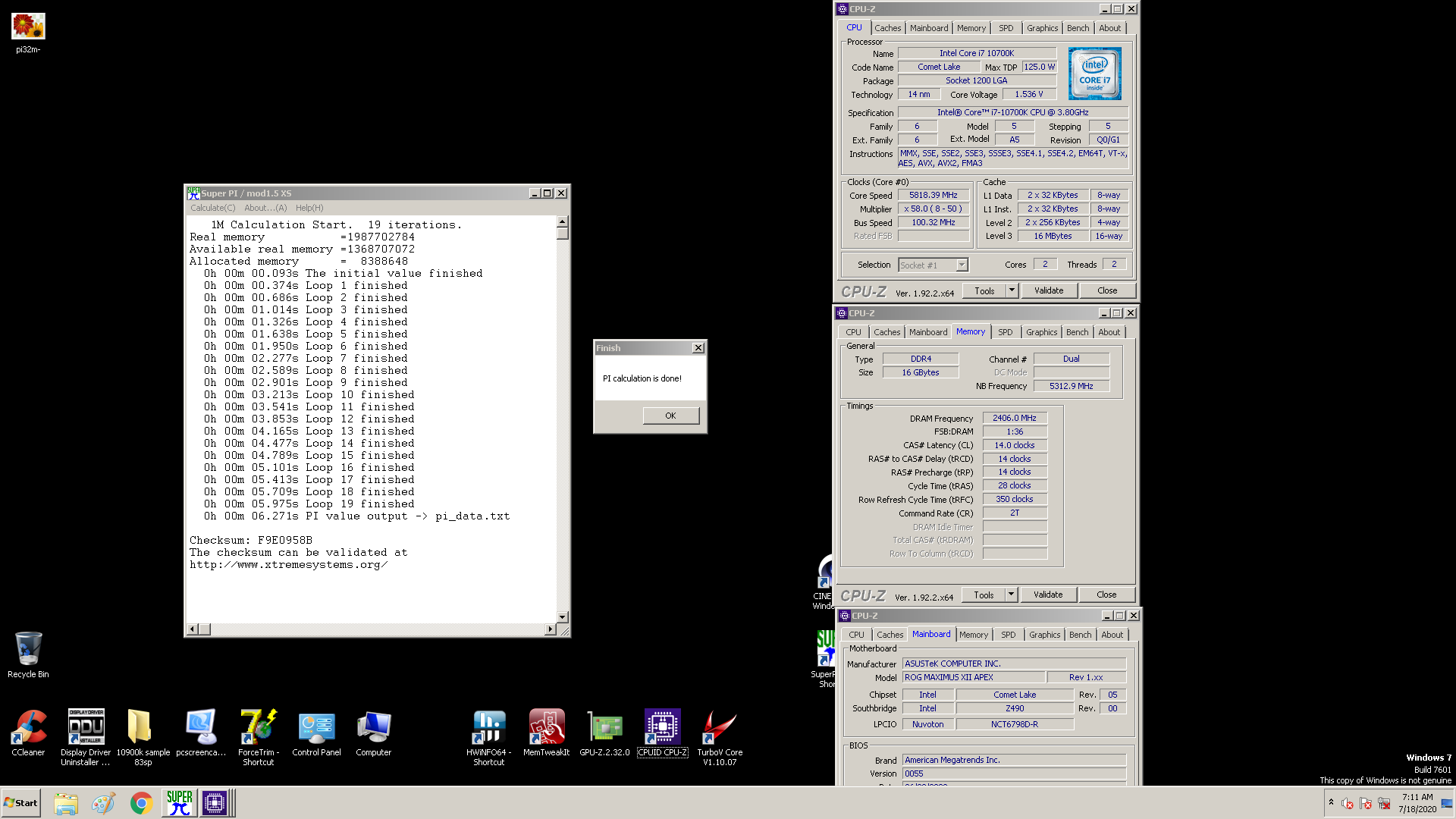Open Windows Explorer from the taskbar
The image size is (1456, 819).
[x=66, y=803]
